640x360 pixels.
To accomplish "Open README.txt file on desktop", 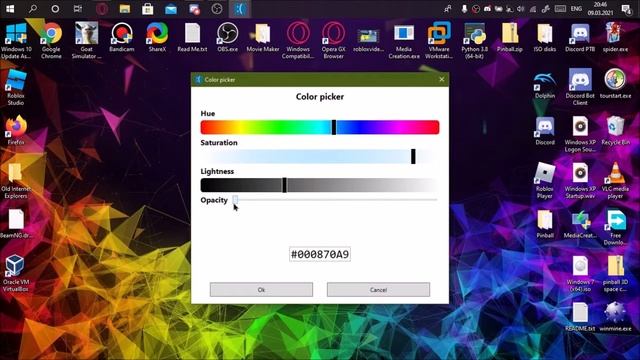I will tap(580, 317).
